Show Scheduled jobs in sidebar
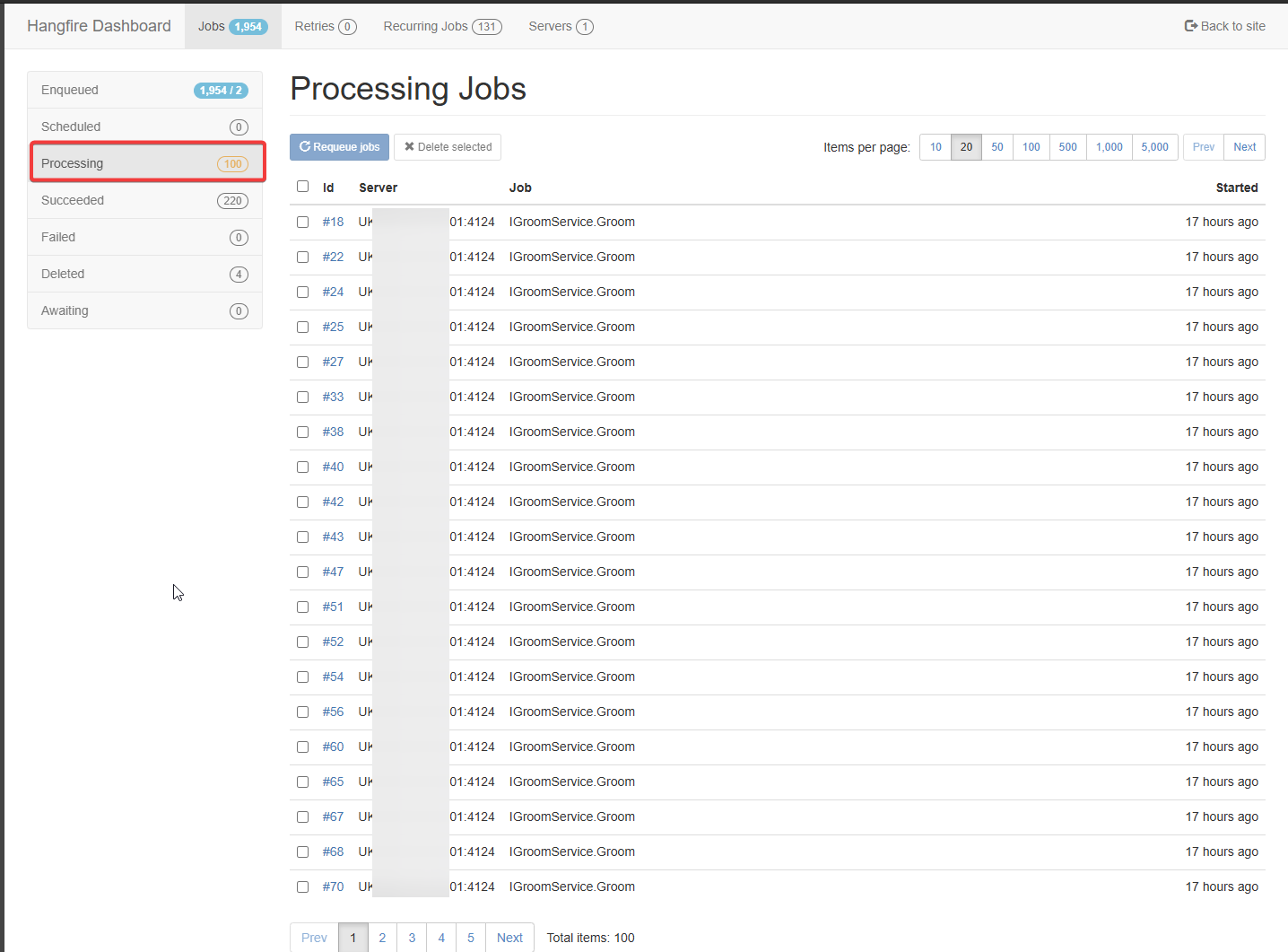Image resolution: width=1288 pixels, height=952 pixels. point(144,127)
